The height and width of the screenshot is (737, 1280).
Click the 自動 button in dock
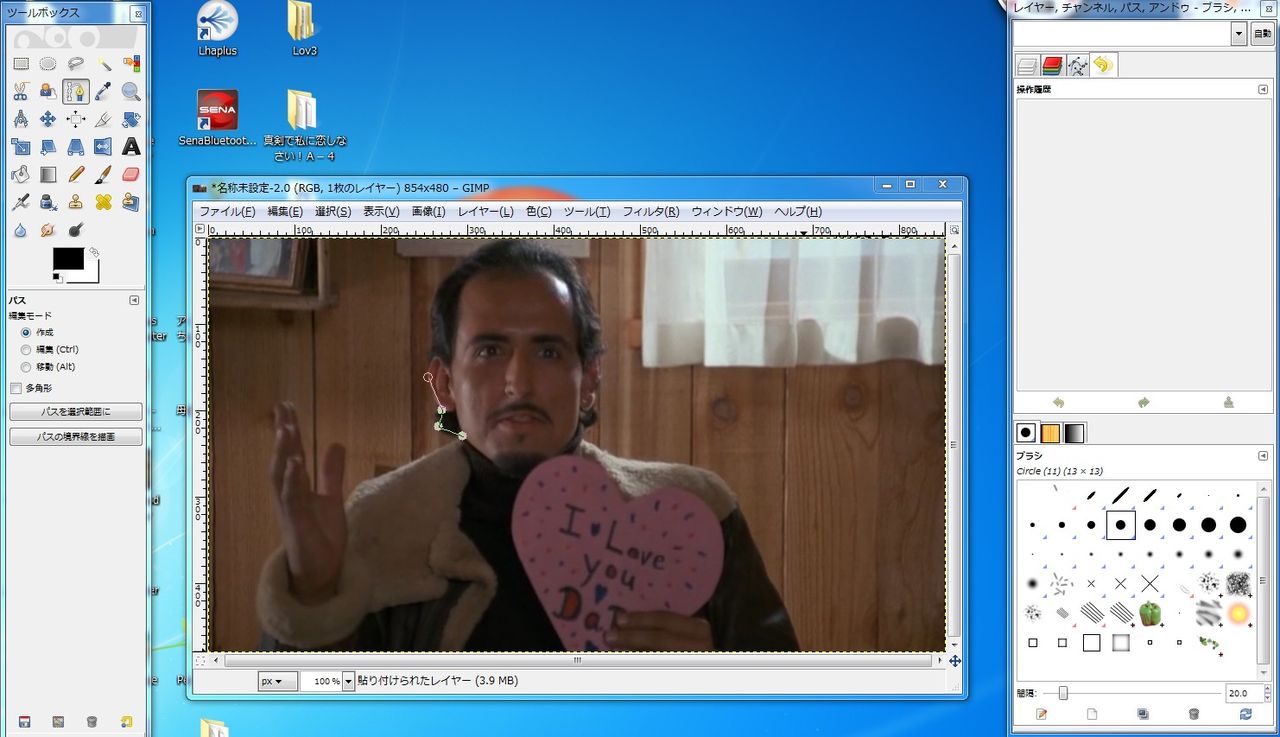tap(1263, 34)
